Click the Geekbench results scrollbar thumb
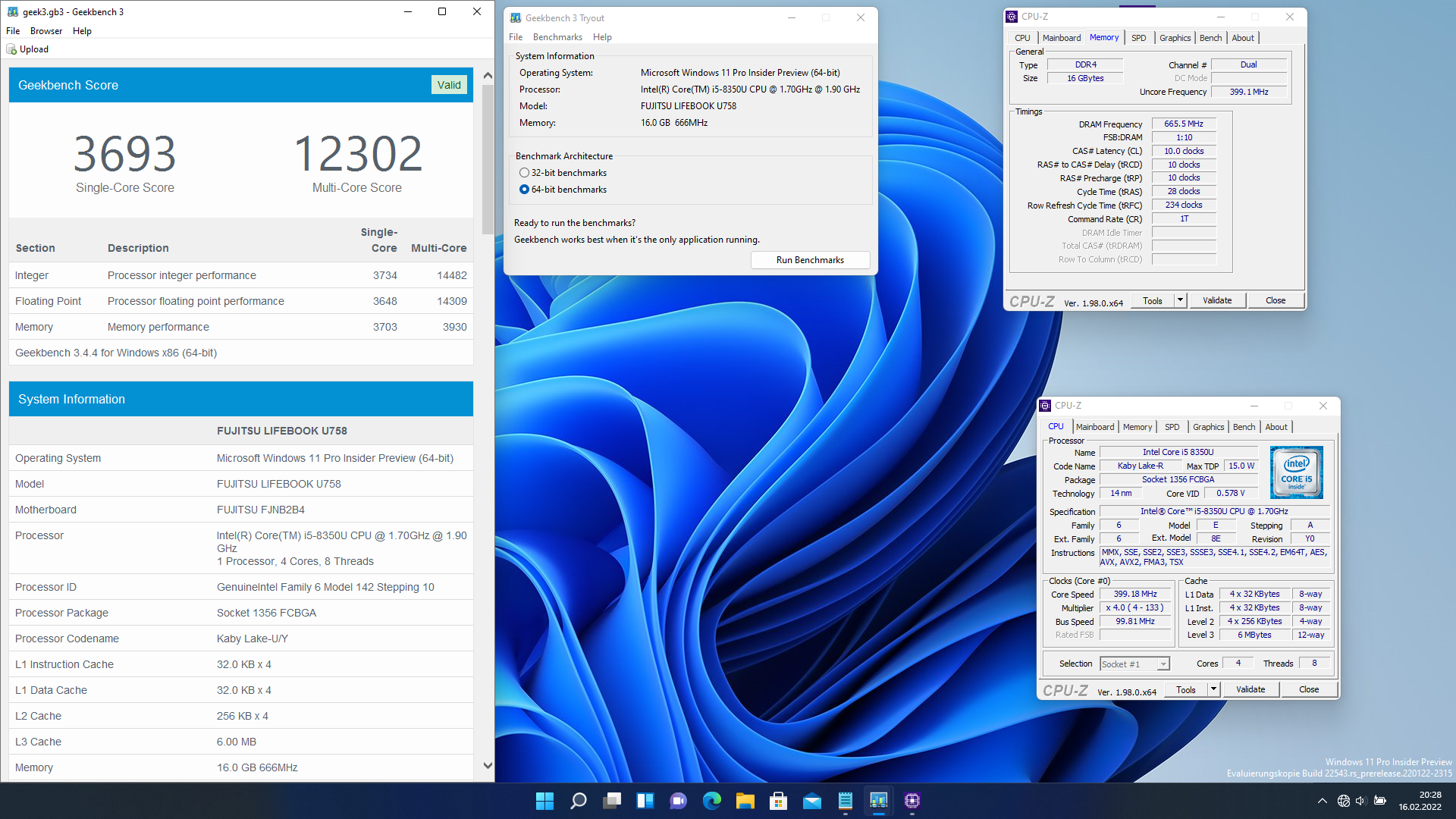 [488, 159]
